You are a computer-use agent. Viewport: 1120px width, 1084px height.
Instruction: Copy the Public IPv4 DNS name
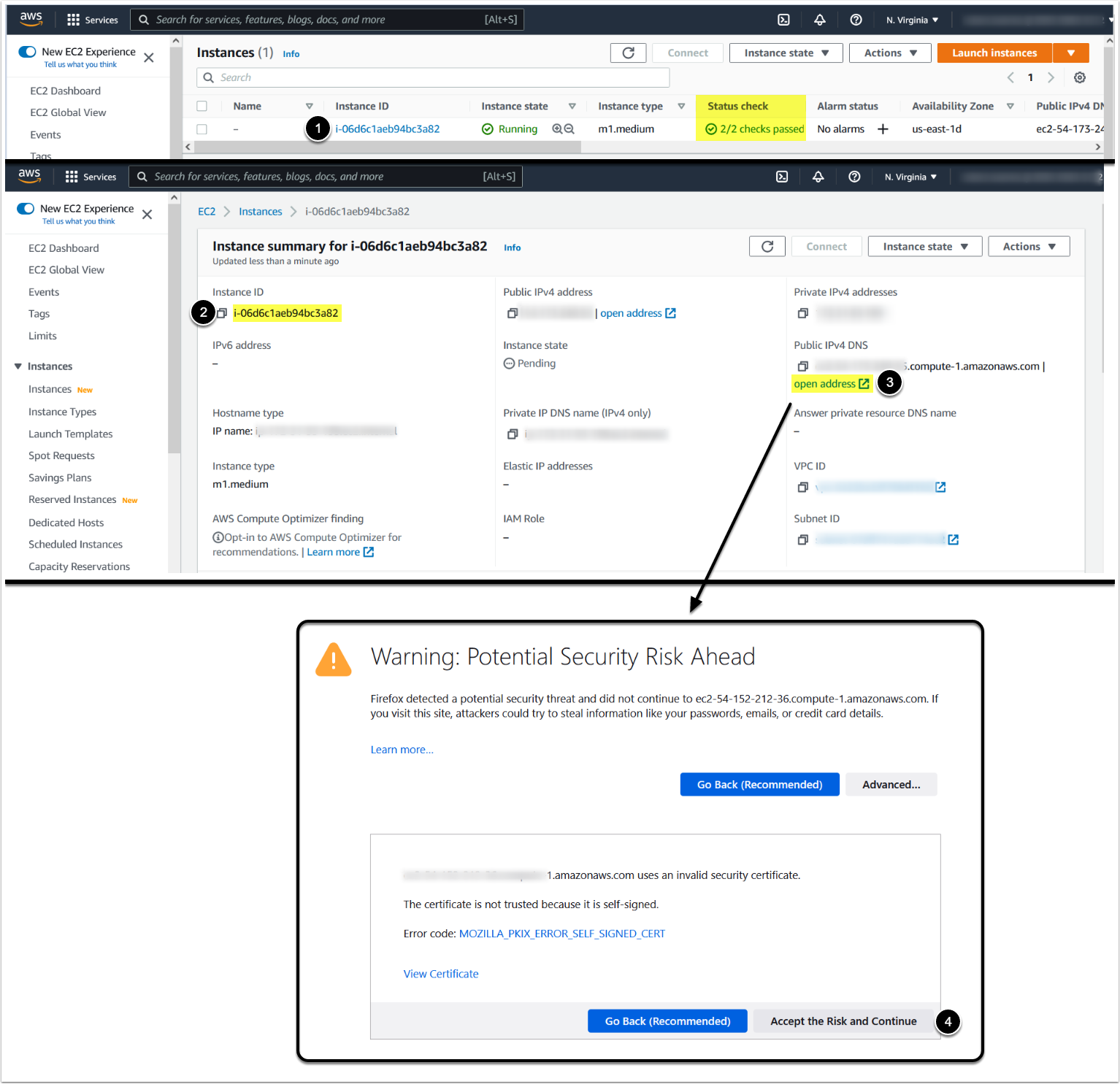pyautogui.click(x=803, y=366)
